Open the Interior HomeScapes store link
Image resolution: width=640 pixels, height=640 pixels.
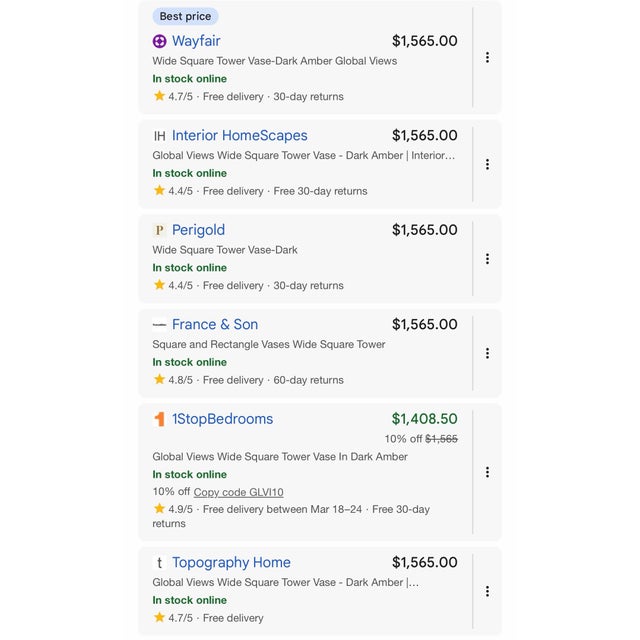point(239,136)
